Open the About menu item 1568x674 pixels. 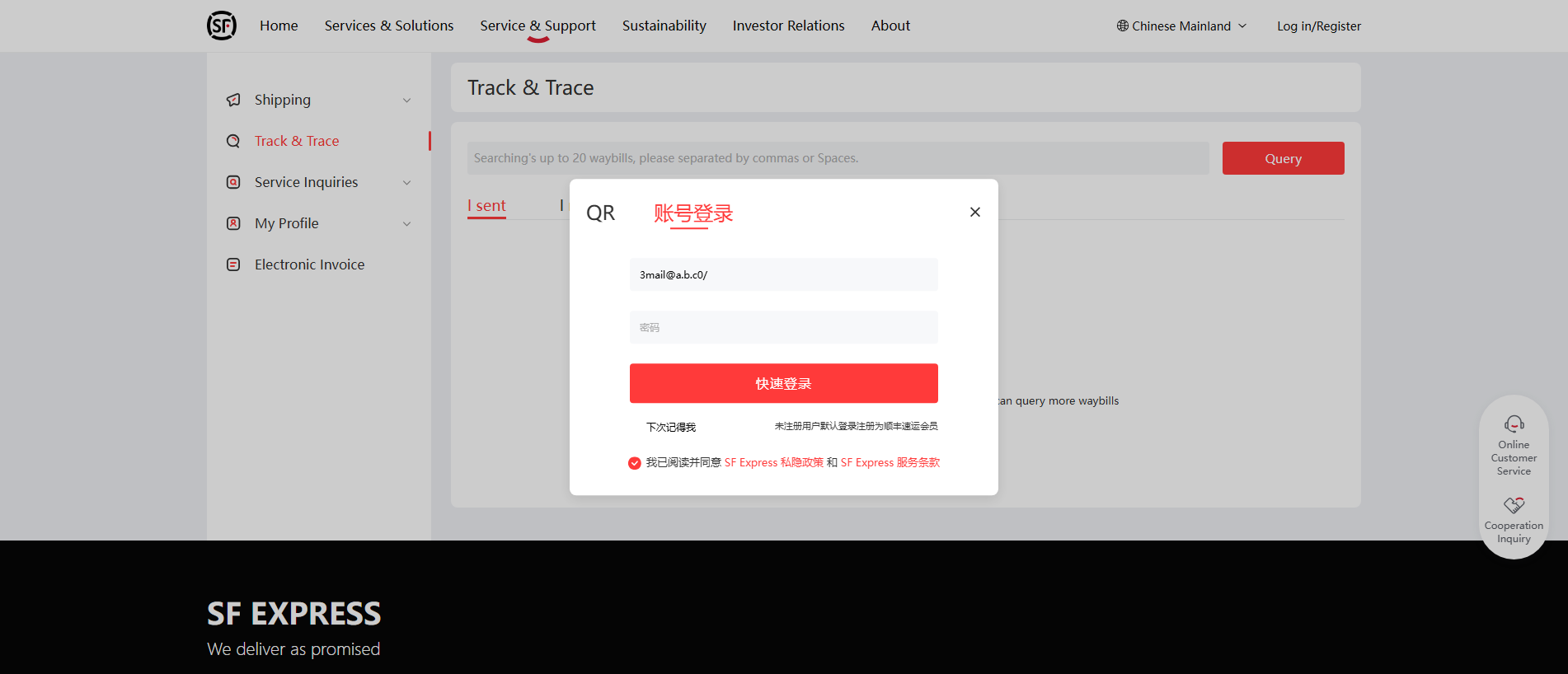click(x=890, y=26)
